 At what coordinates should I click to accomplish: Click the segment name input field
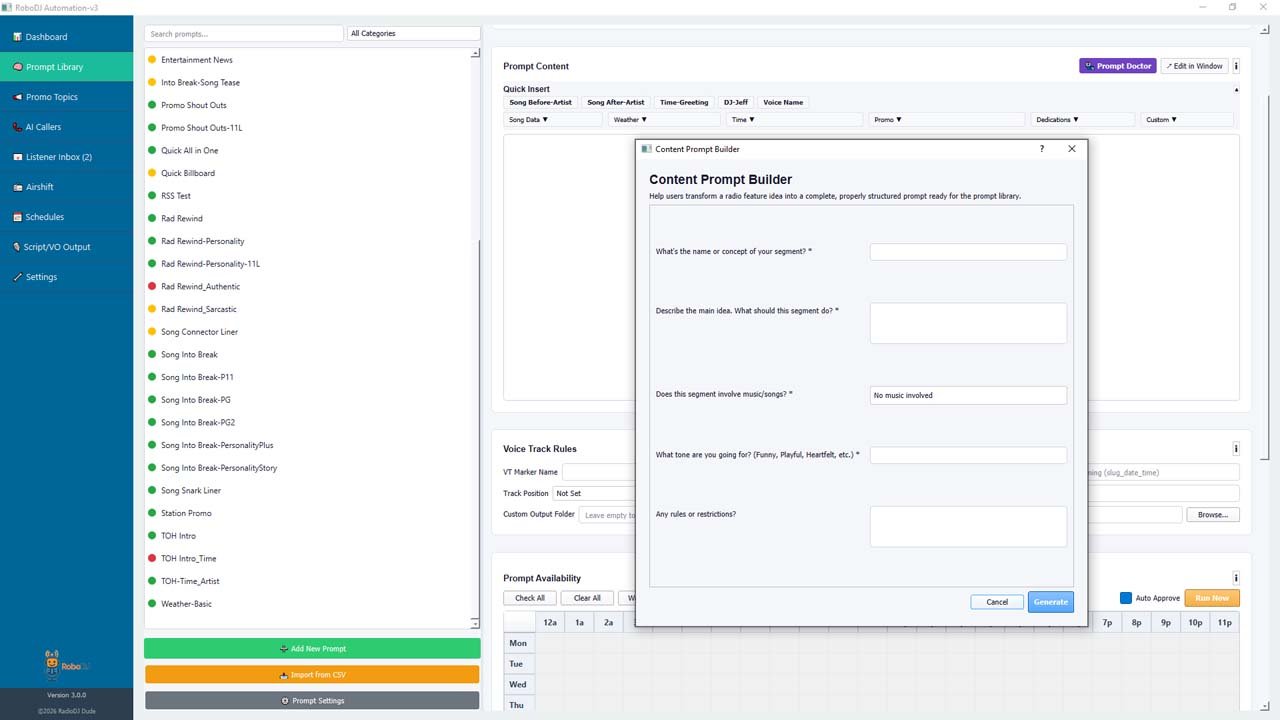point(967,252)
